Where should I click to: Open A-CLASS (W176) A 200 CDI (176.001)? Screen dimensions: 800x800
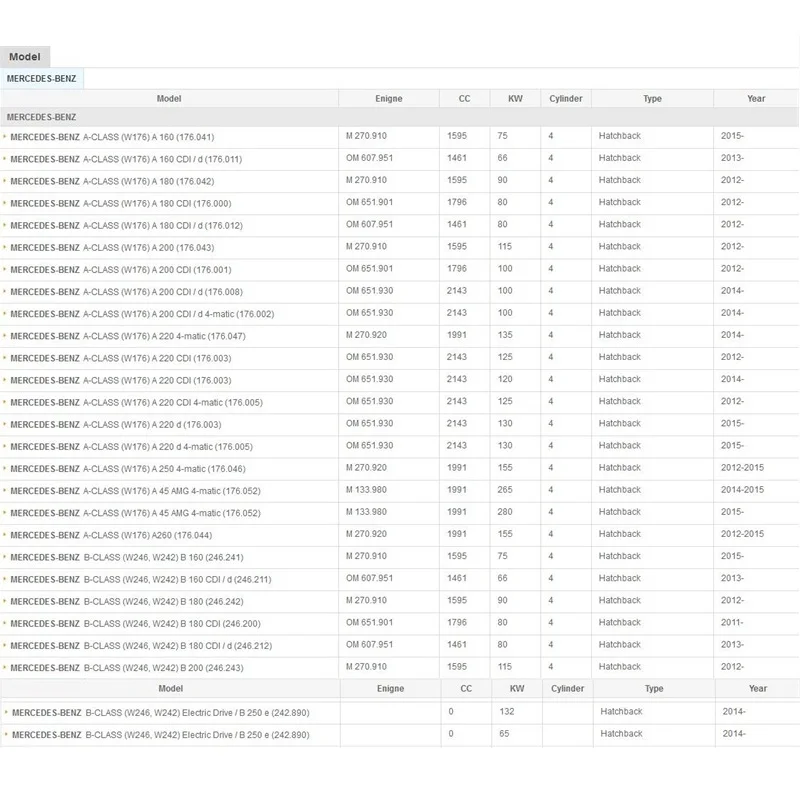coord(120,270)
